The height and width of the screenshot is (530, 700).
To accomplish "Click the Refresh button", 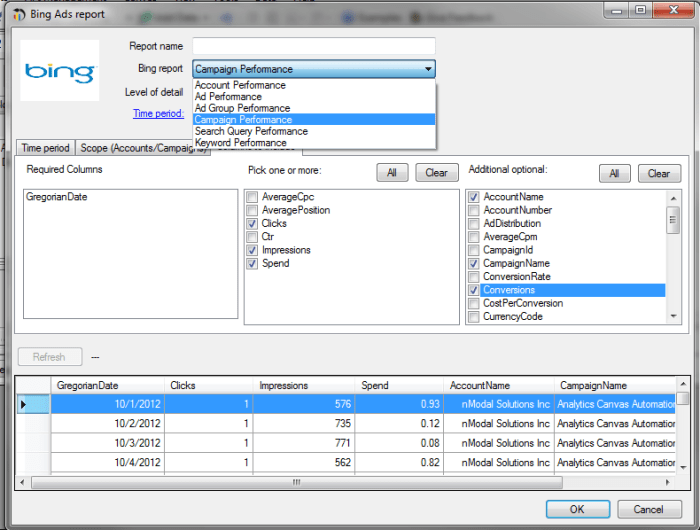I will pyautogui.click(x=50, y=357).
